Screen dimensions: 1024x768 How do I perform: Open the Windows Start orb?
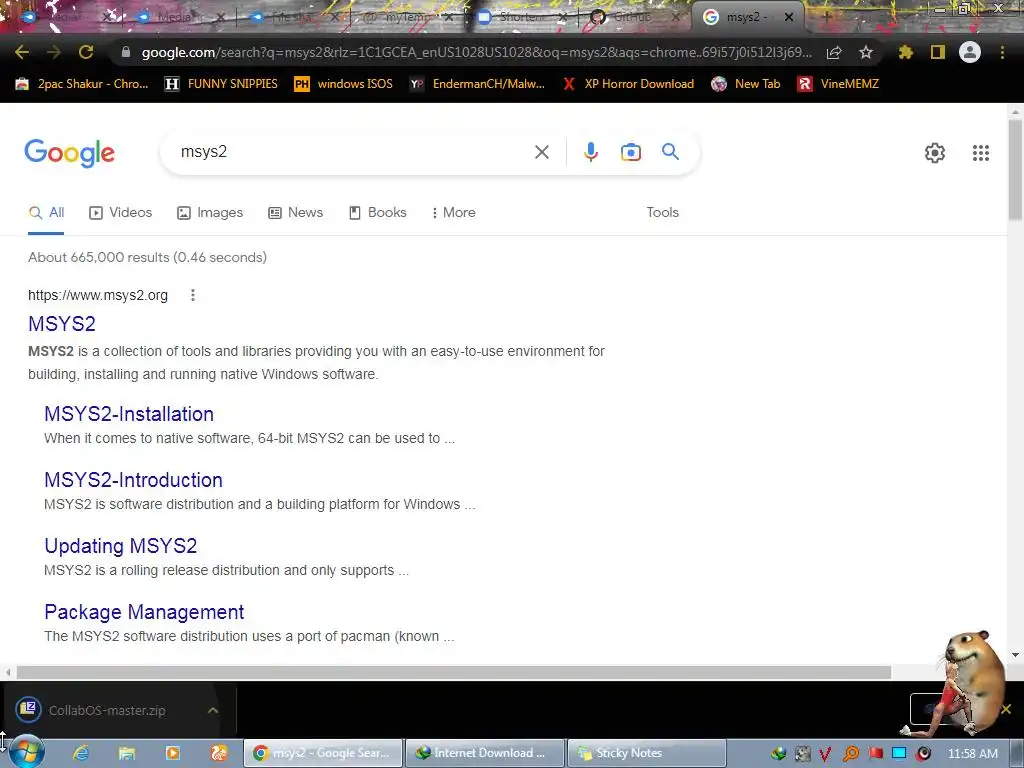click(26, 753)
